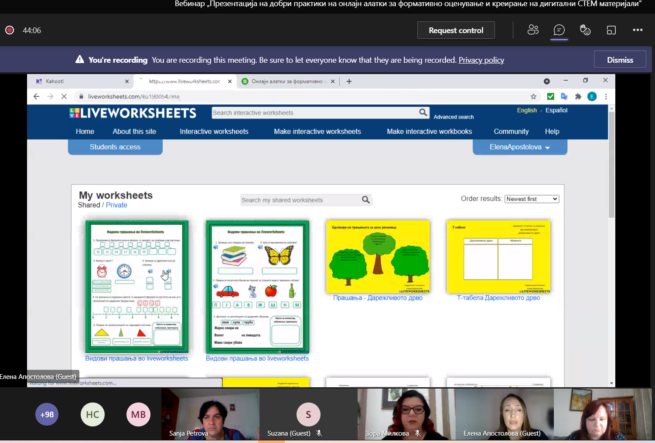Click the page vertical scrollbar
The height and width of the screenshot is (443, 655).
[611, 165]
